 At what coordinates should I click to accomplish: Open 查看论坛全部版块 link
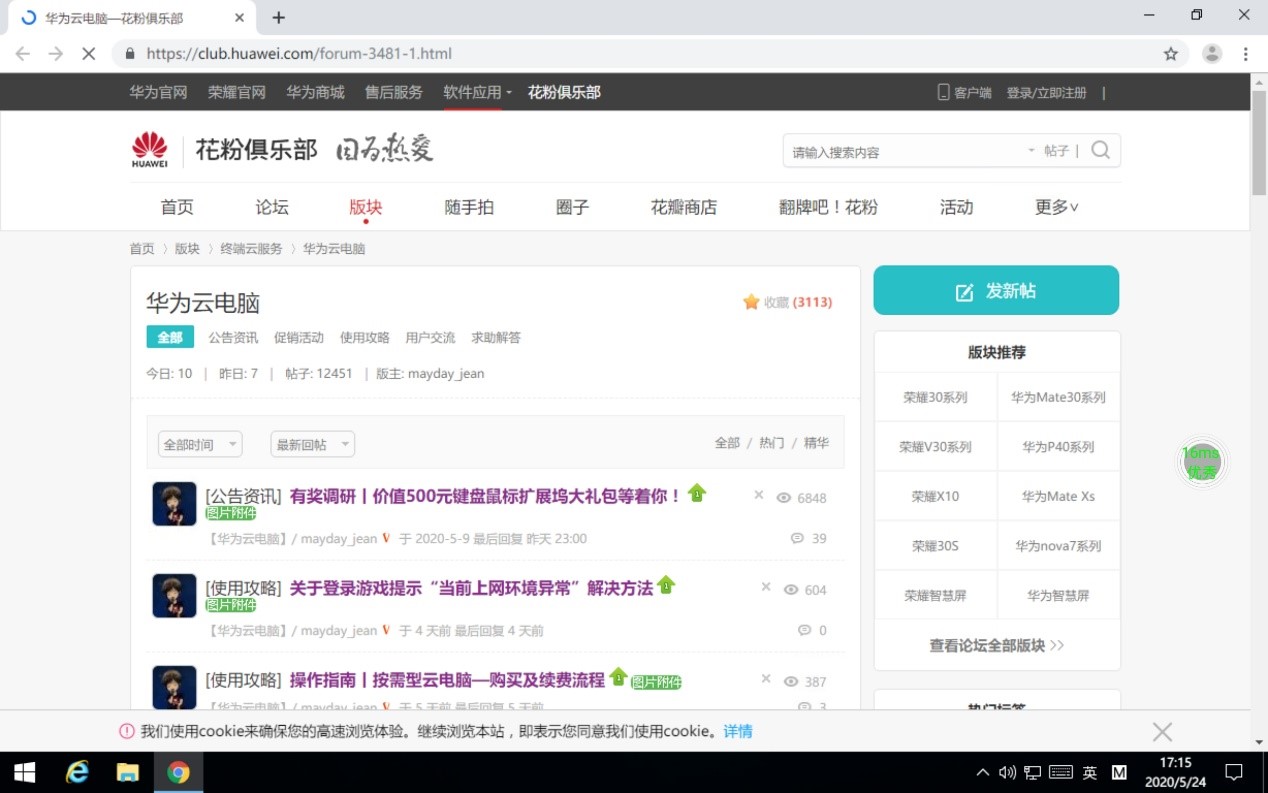tap(996, 645)
